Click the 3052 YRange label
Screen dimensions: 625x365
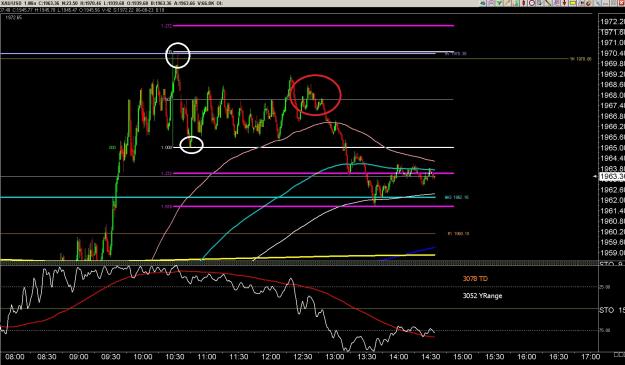[x=482, y=296]
